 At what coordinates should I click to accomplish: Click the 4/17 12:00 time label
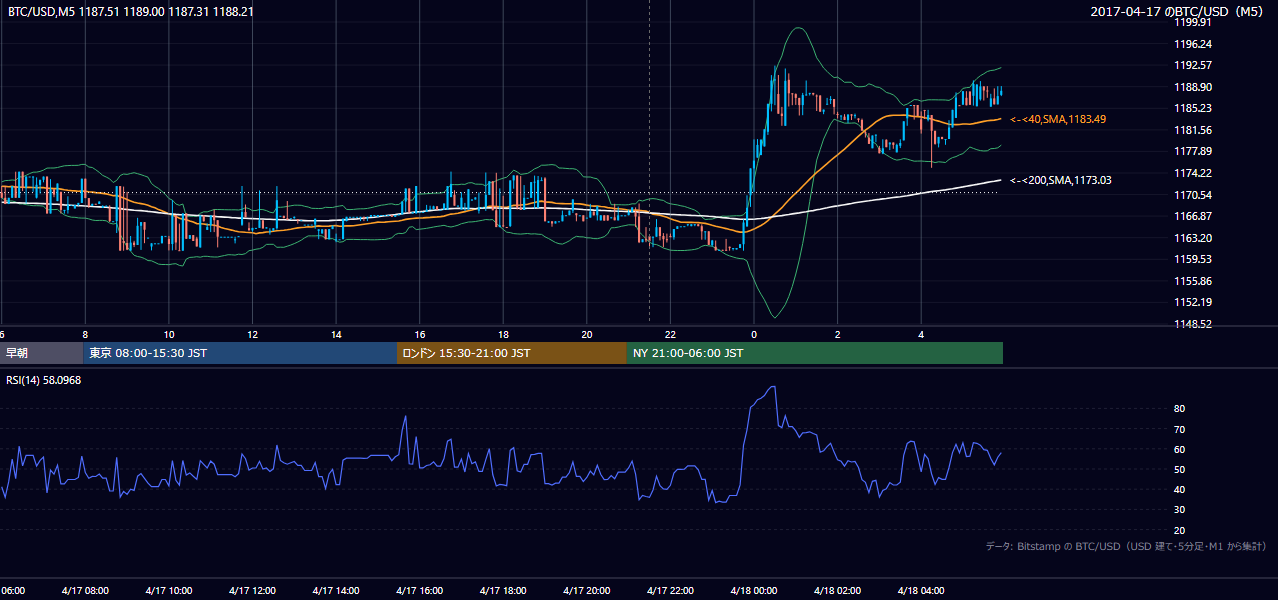252,591
